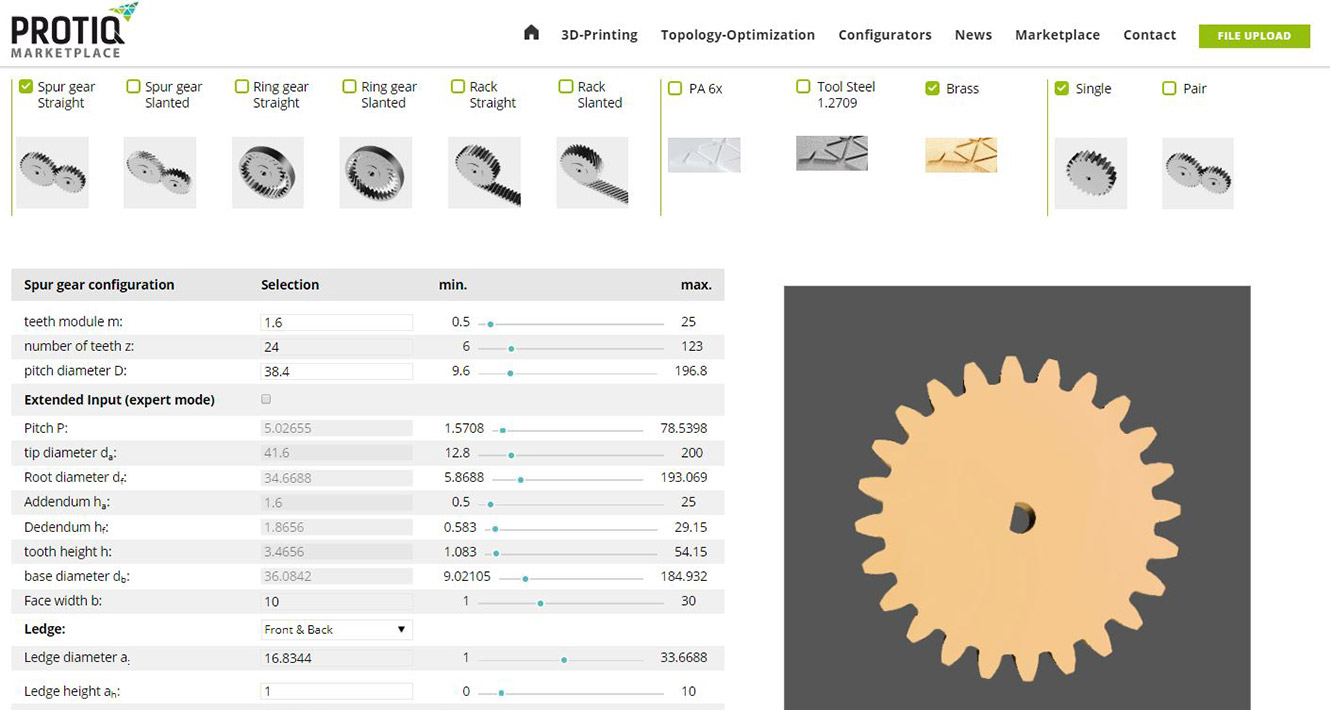Click the Tool Steel material texture image
This screenshot has height=710, width=1330.
831,153
